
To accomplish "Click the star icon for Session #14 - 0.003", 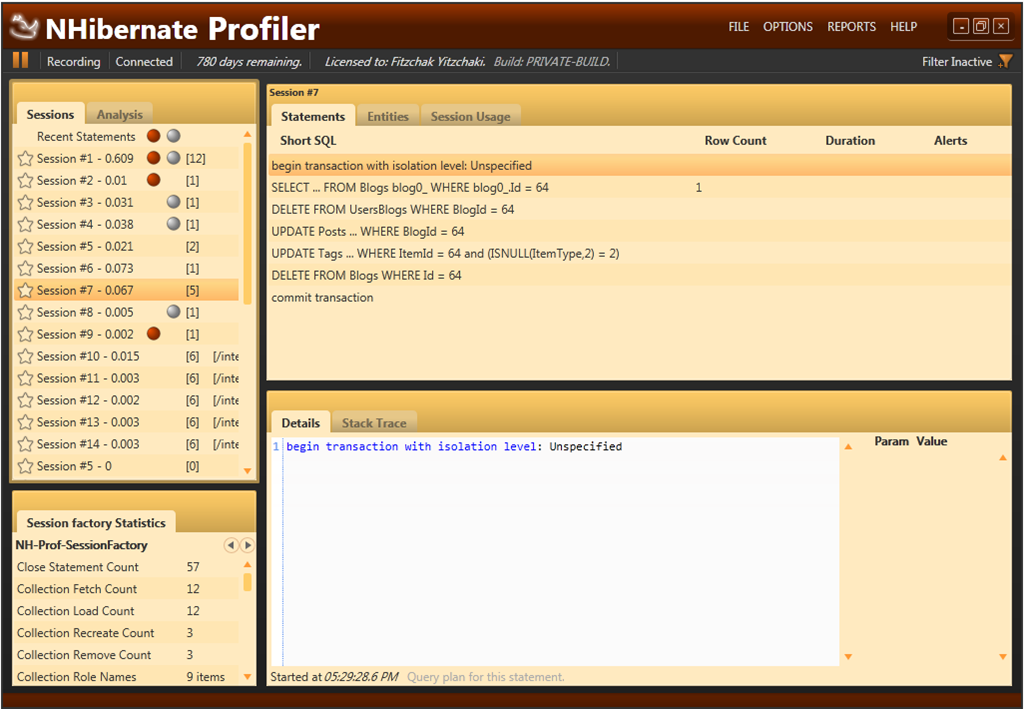I will tap(25, 444).
